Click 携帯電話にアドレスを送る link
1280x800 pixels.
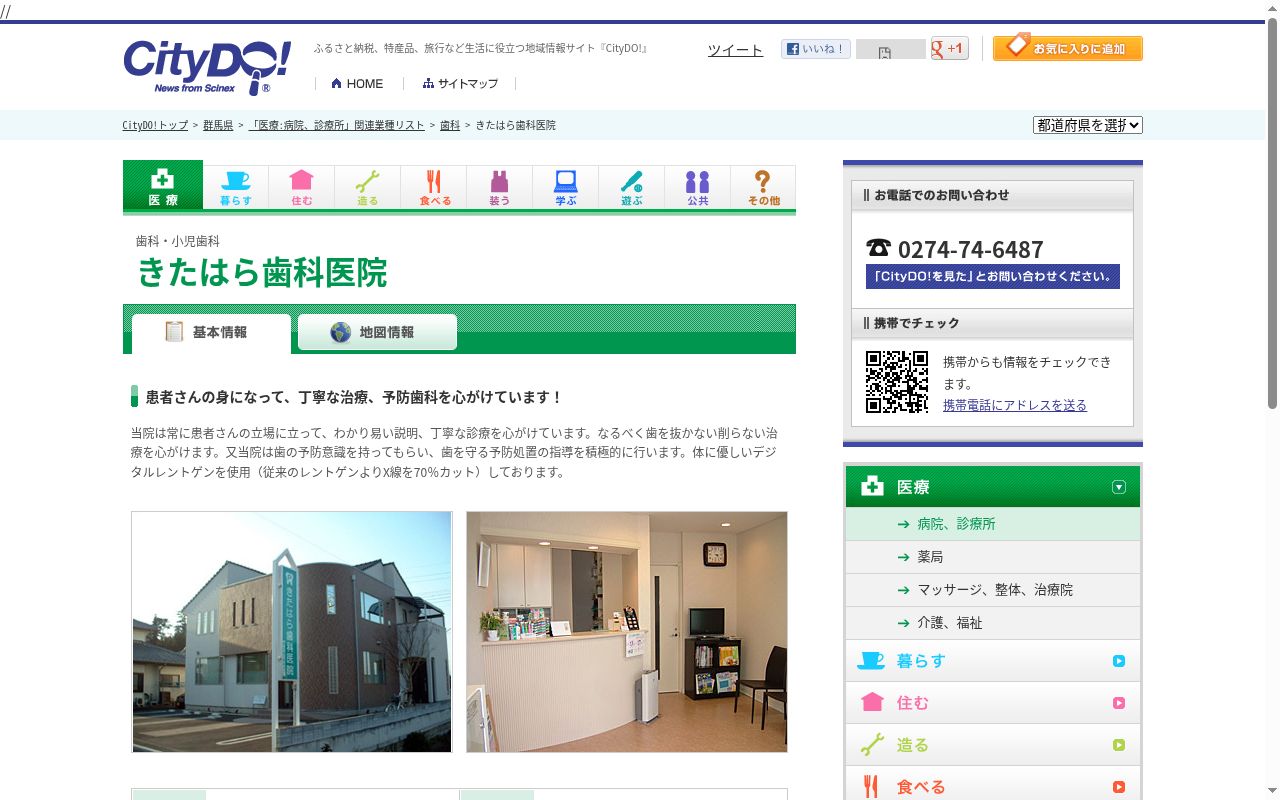(x=1015, y=405)
